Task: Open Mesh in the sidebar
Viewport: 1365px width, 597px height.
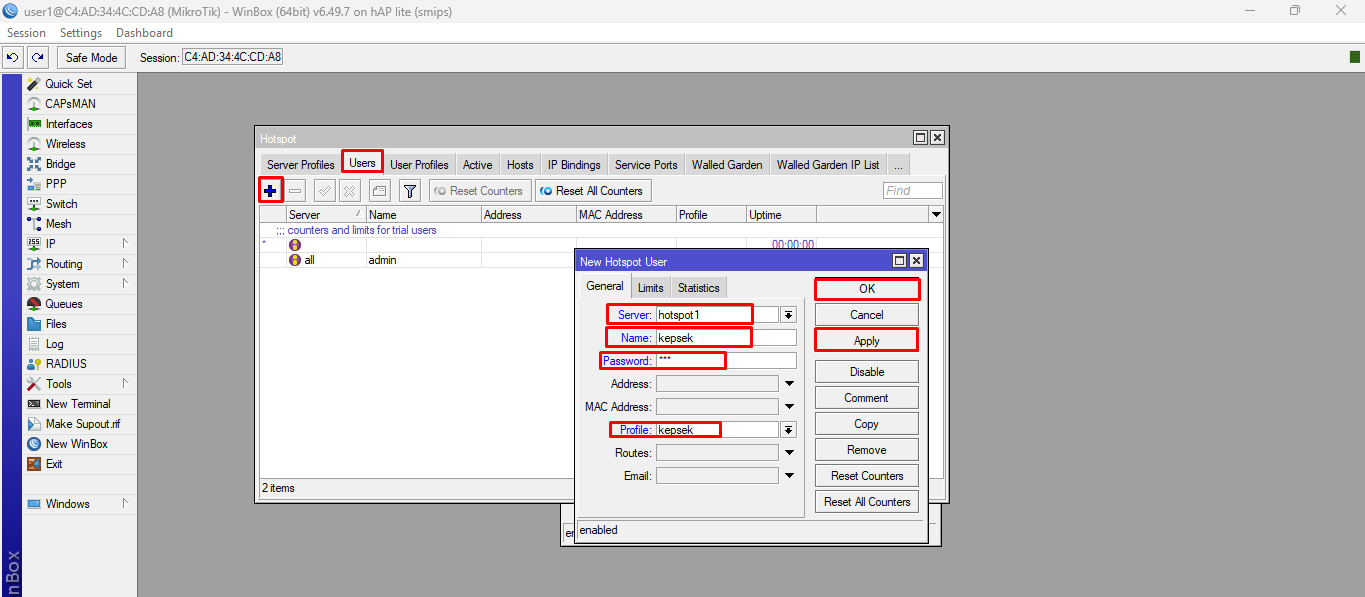Action: tap(58, 224)
